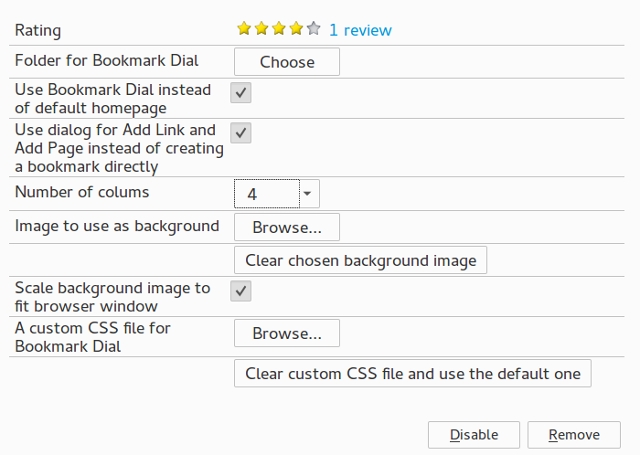The width and height of the screenshot is (640, 455).
Task: Browse for image to use as background
Action: (x=287, y=227)
